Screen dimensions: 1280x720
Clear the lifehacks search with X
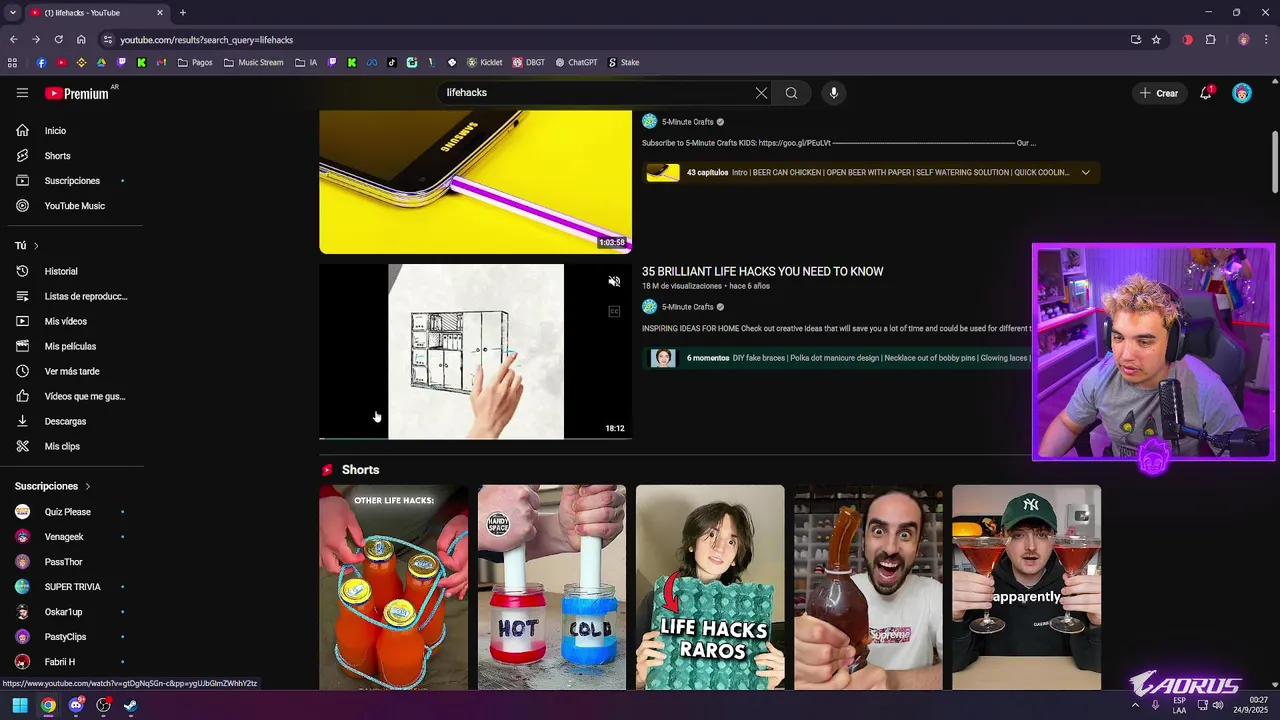[761, 93]
